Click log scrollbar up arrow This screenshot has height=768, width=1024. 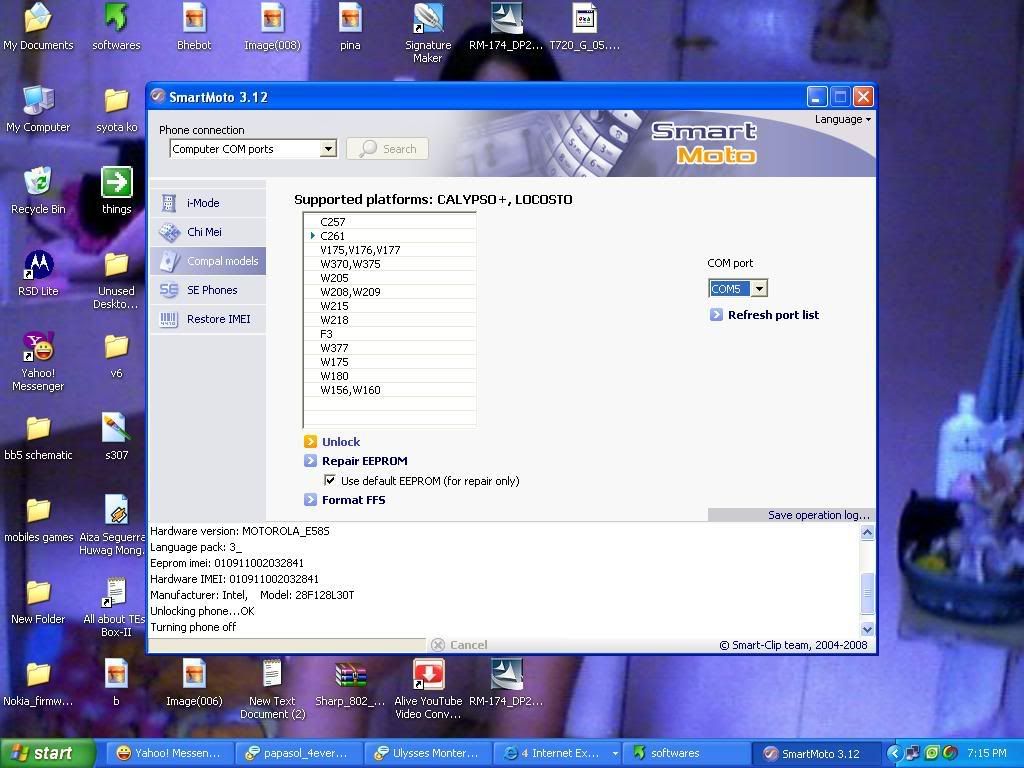click(x=867, y=532)
